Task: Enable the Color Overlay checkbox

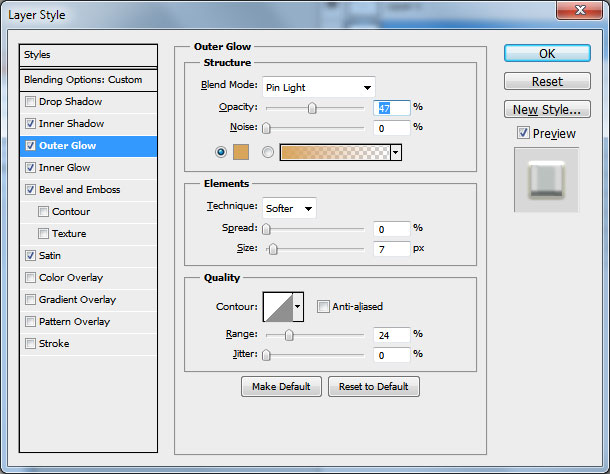Action: [30, 278]
